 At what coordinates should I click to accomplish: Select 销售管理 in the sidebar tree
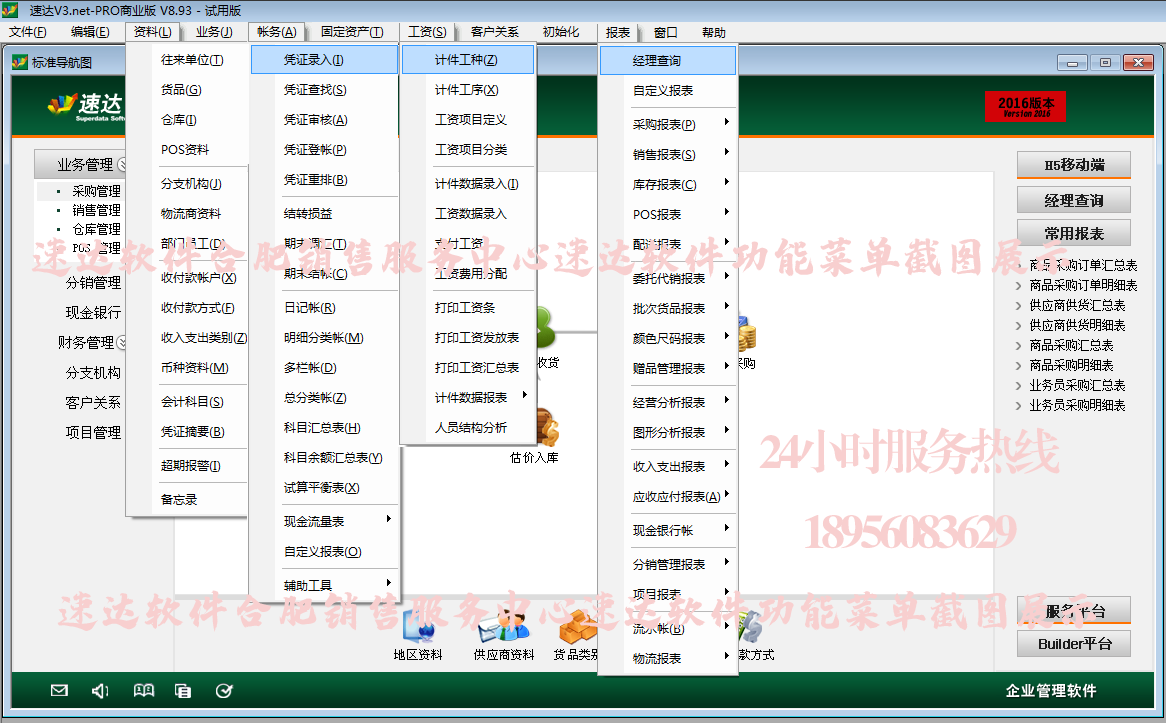tap(96, 210)
